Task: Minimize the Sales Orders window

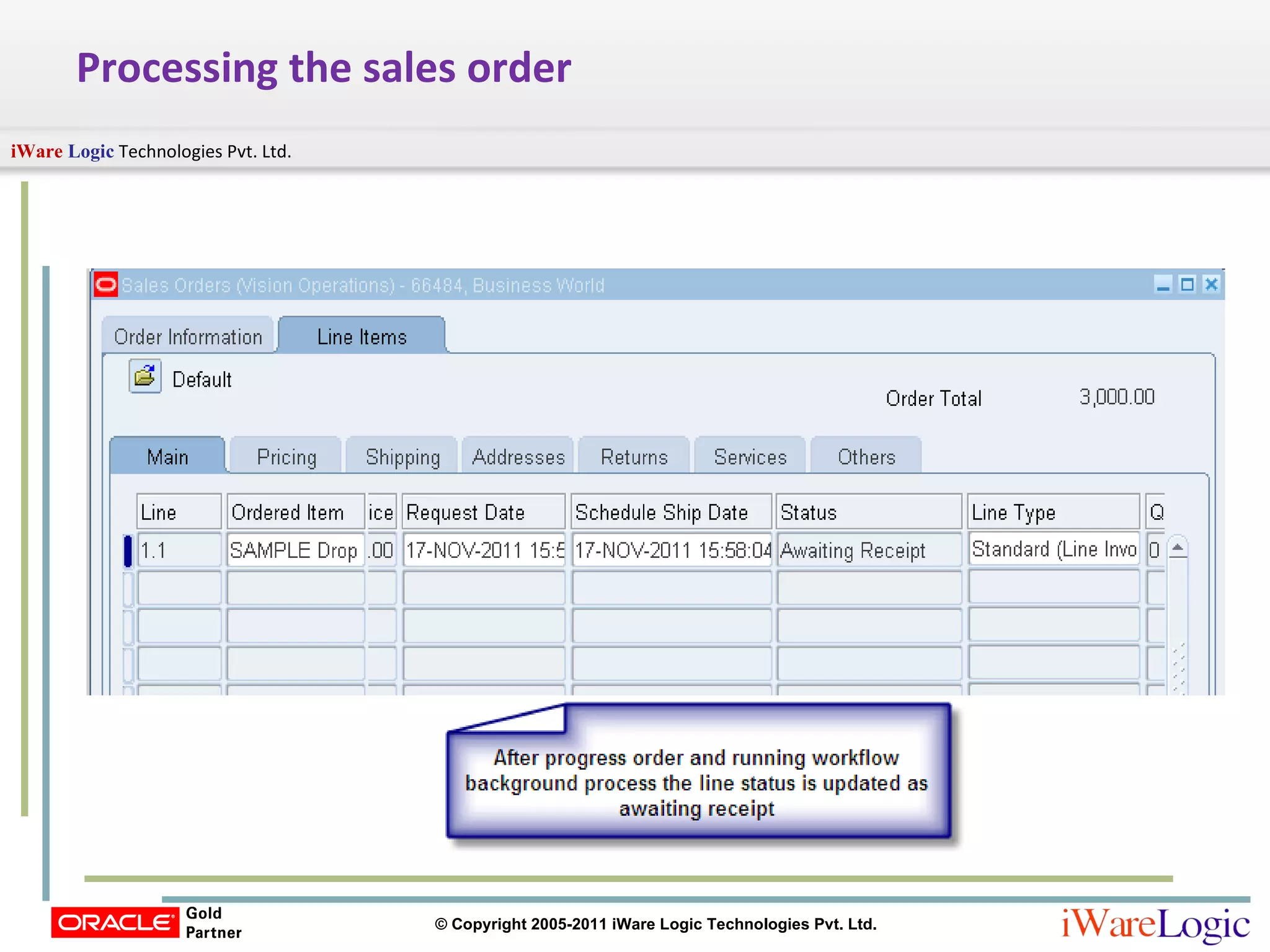Action: (1163, 284)
